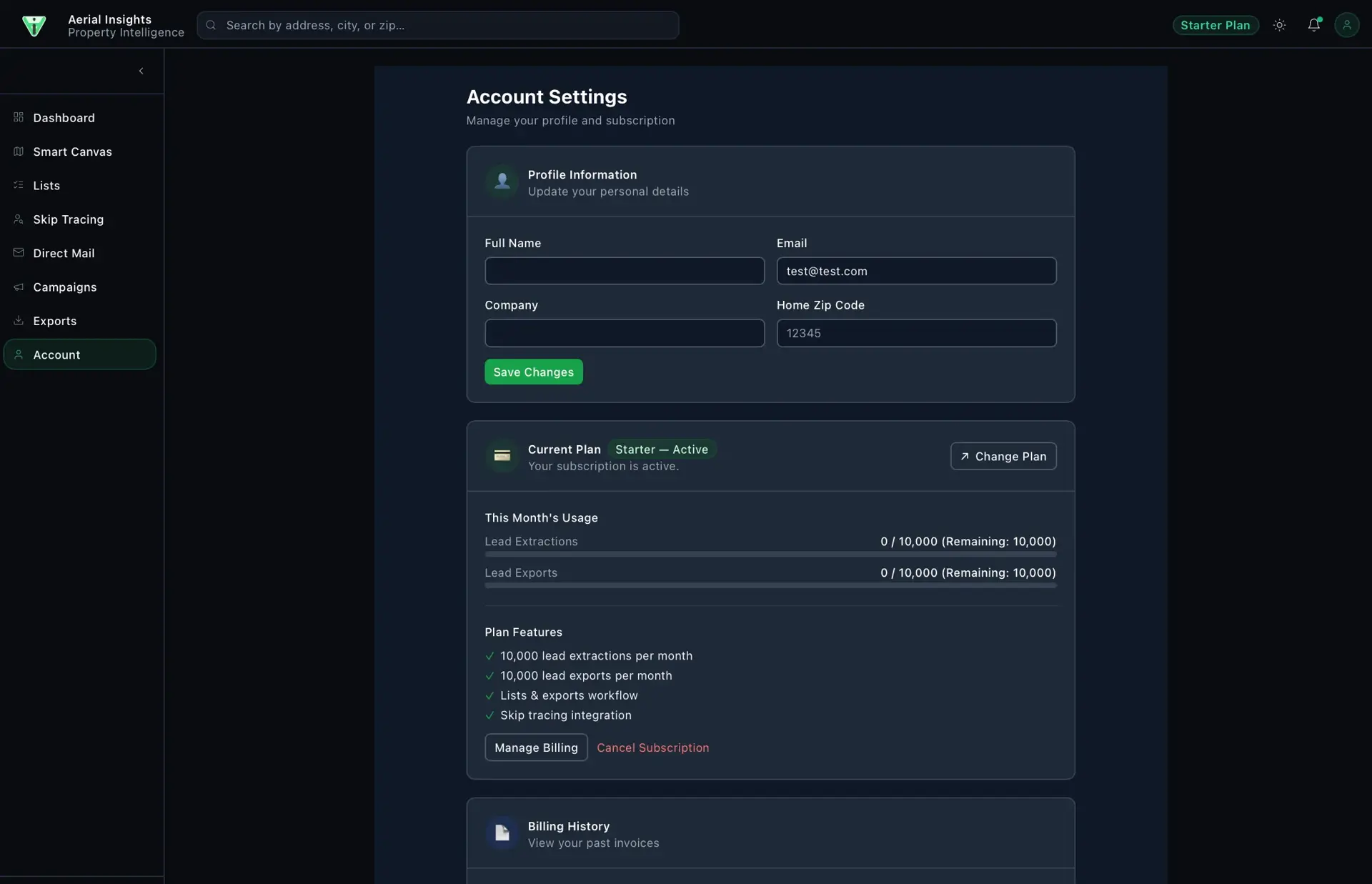Click the Starter Plan badge
Screen dimensions: 1372x884
point(1215,25)
